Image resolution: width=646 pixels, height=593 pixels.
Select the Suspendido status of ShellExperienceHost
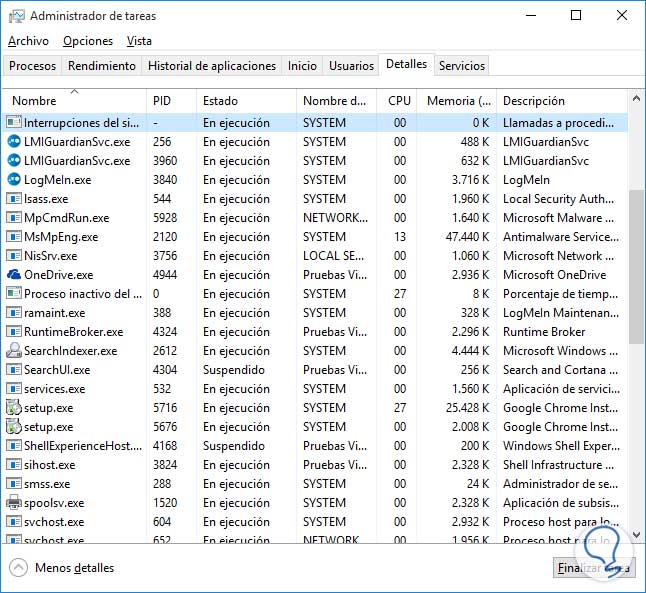coord(234,445)
